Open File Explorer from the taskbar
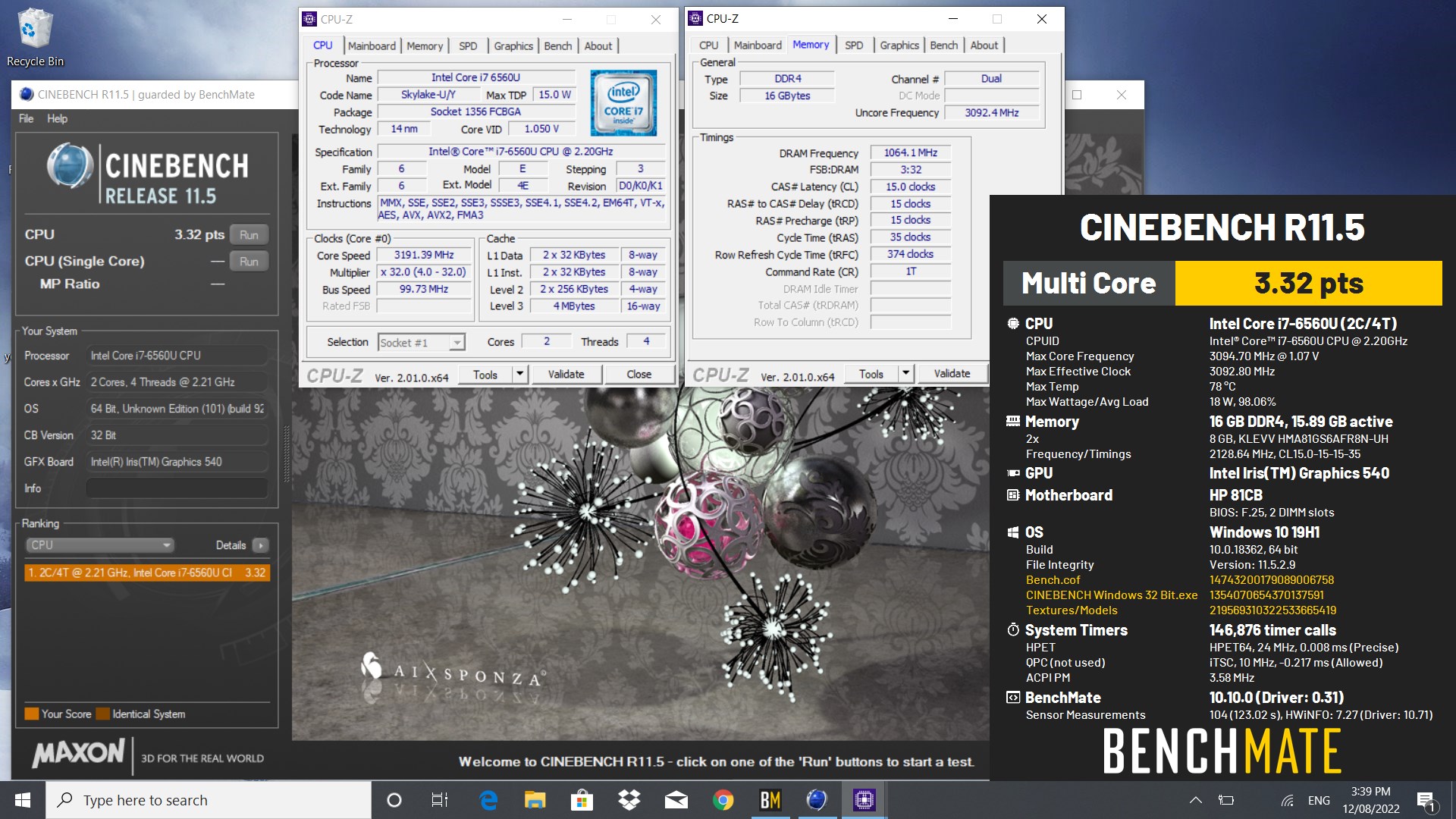Viewport: 1456px width, 819px height. pyautogui.click(x=535, y=800)
